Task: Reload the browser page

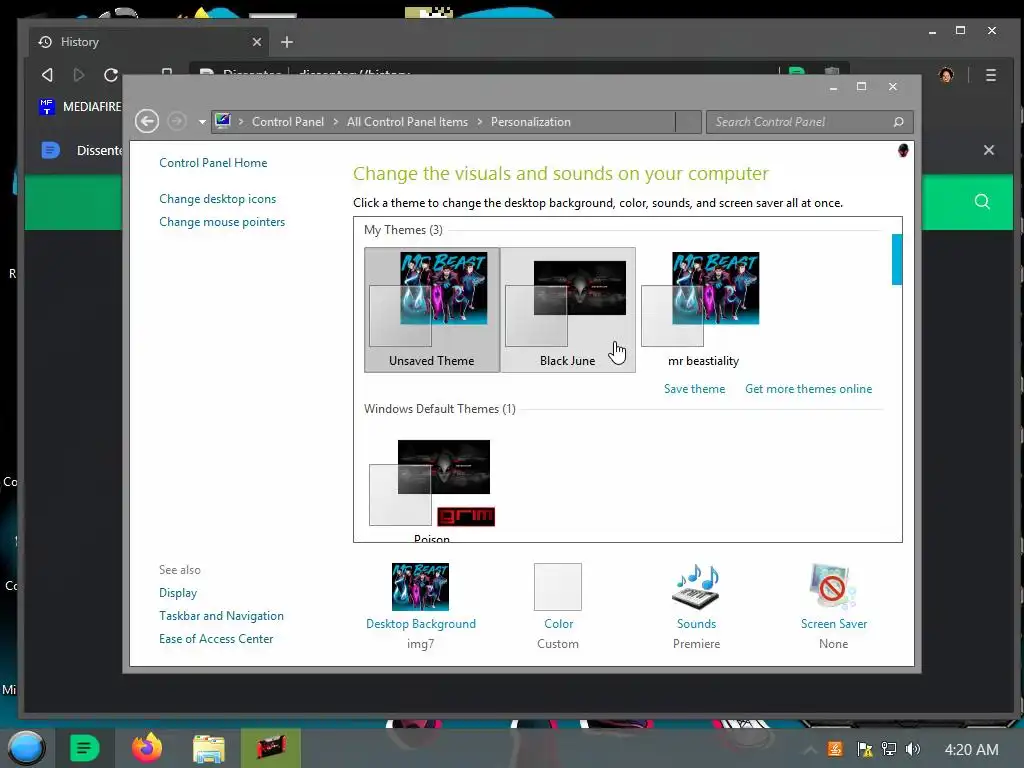Action: pyautogui.click(x=111, y=75)
